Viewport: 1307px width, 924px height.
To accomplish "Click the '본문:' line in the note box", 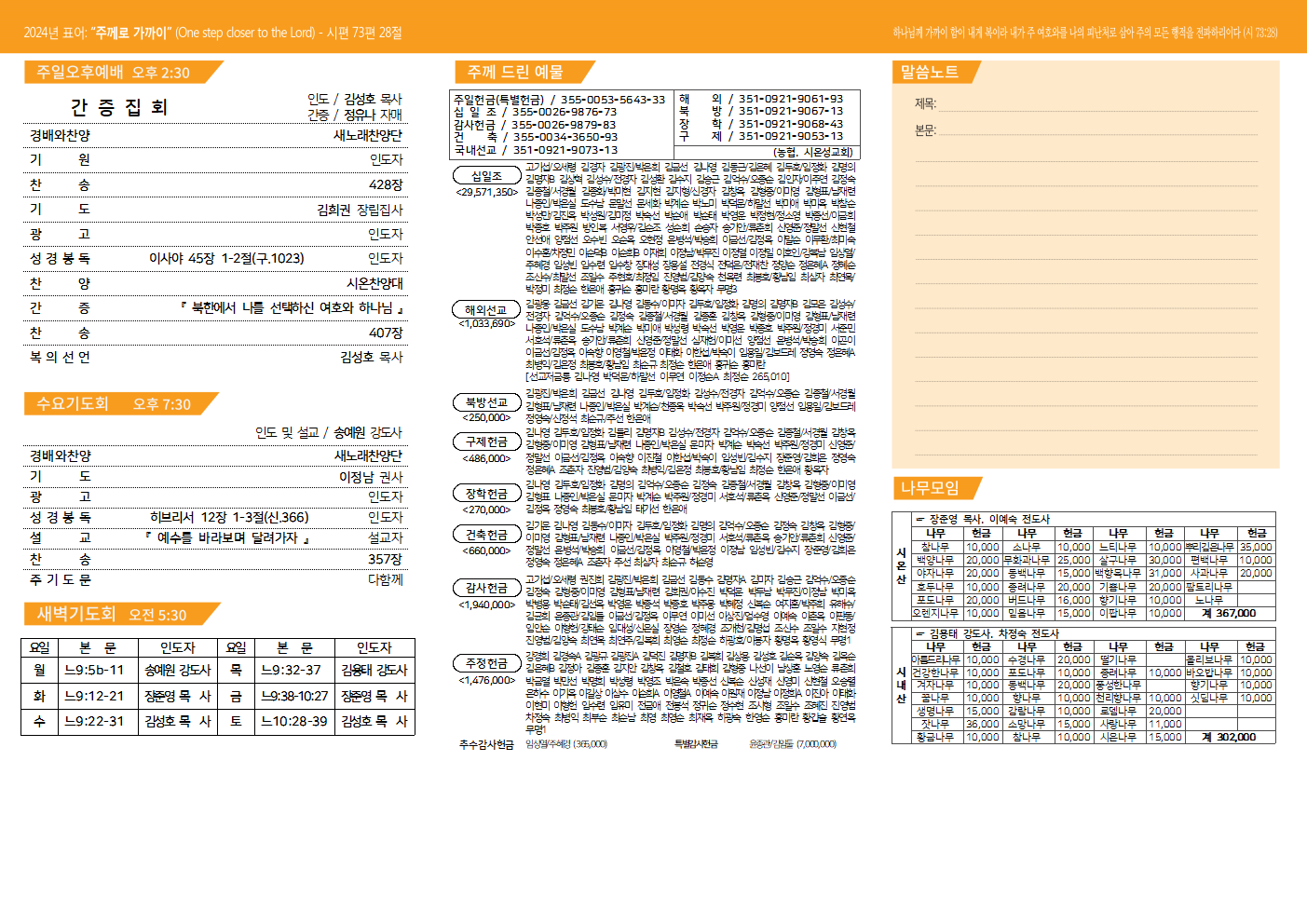I will (1086, 130).
